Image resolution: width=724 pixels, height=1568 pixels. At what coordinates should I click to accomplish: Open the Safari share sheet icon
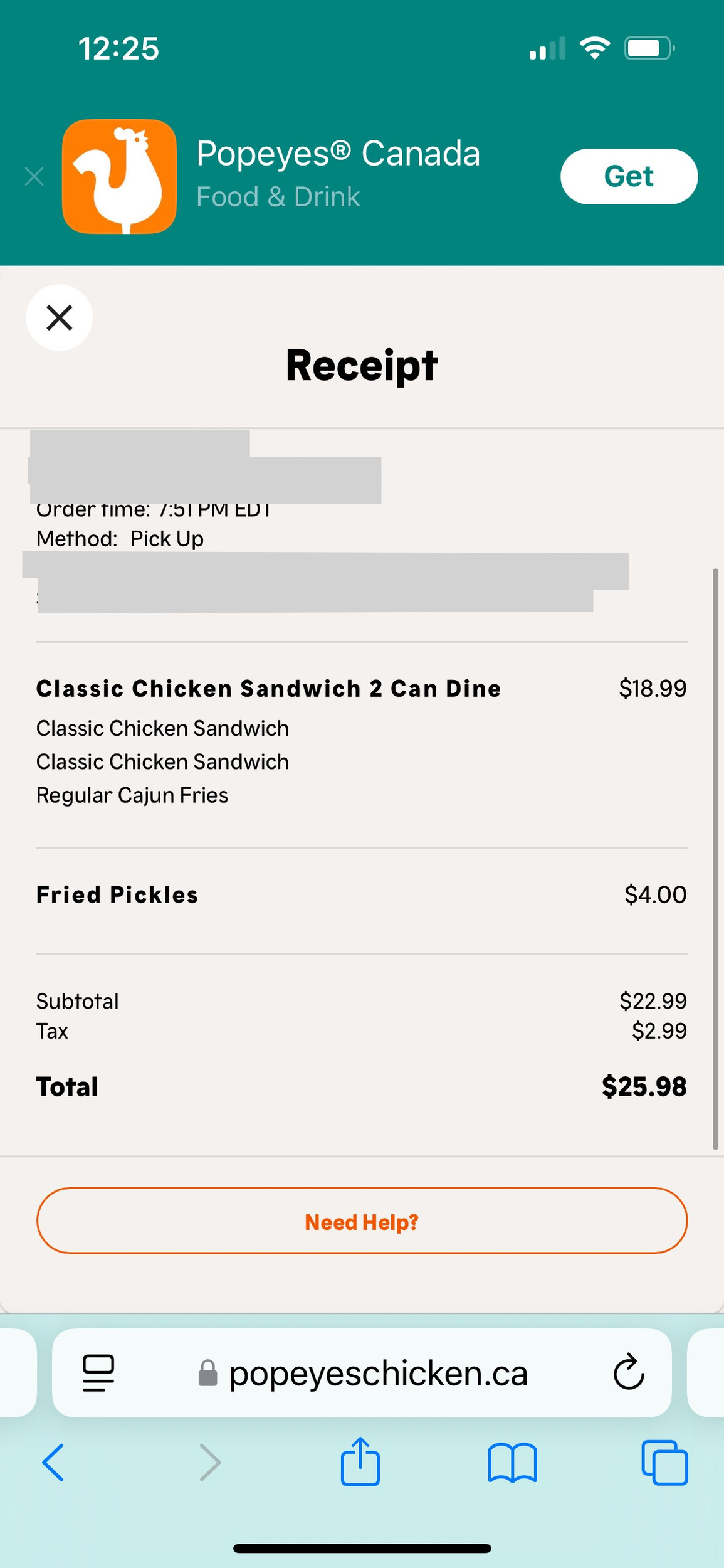tap(360, 1463)
